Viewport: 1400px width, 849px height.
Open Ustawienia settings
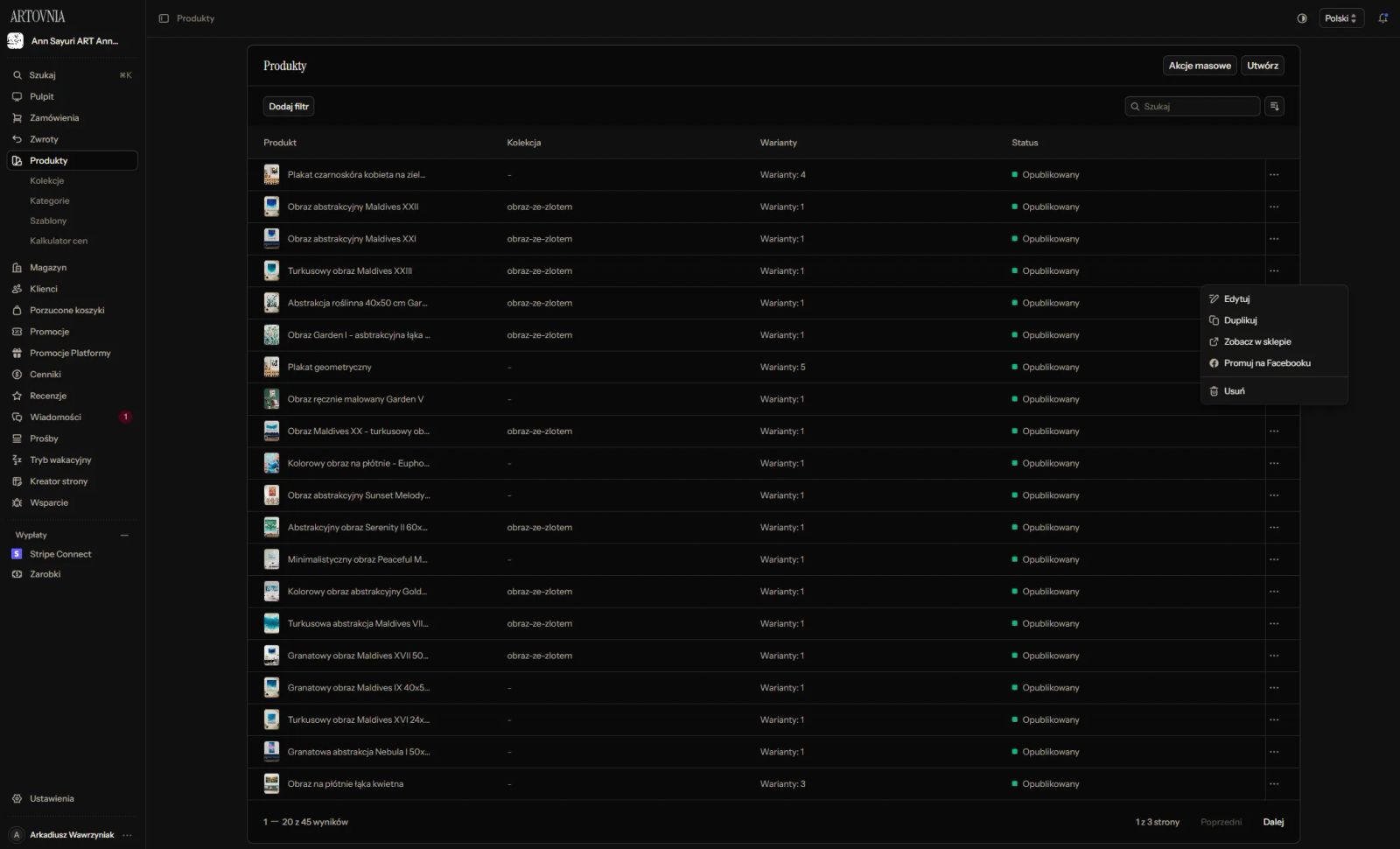72,799
